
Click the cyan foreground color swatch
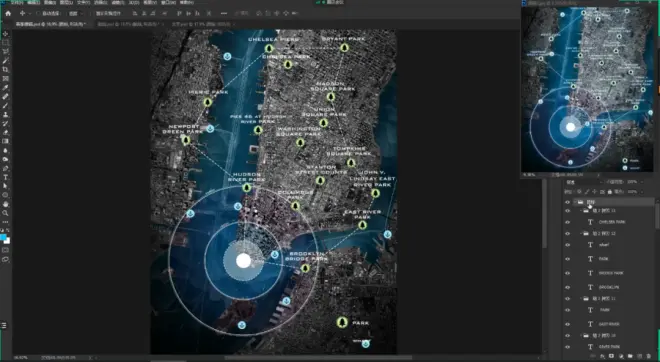[x=3, y=237]
